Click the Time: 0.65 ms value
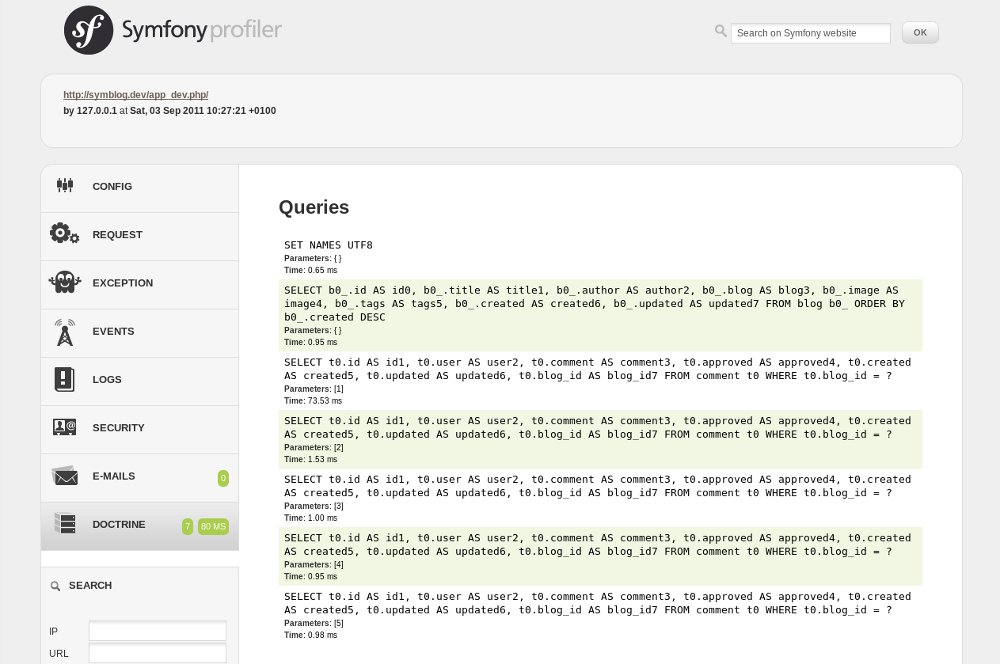This screenshot has height=664, width=1000. pyautogui.click(x=311, y=270)
